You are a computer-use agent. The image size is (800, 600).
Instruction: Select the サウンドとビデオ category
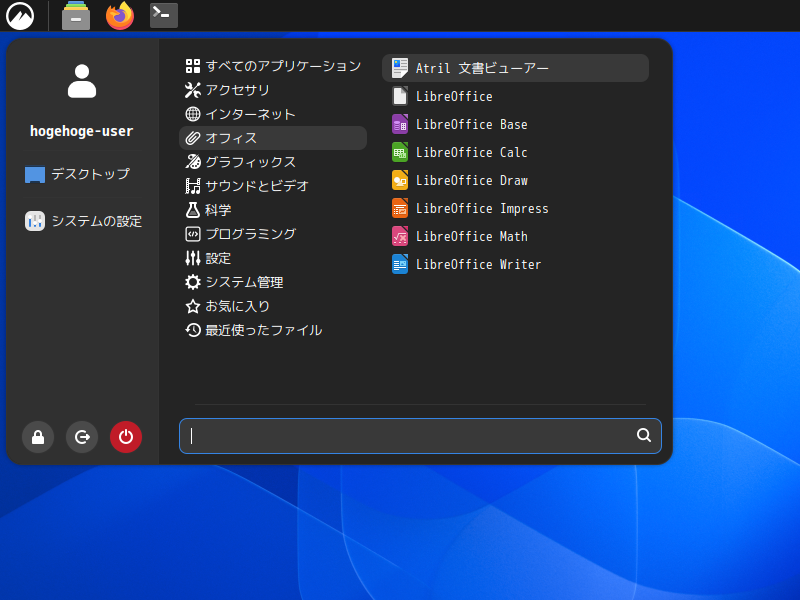pyautogui.click(x=273, y=186)
